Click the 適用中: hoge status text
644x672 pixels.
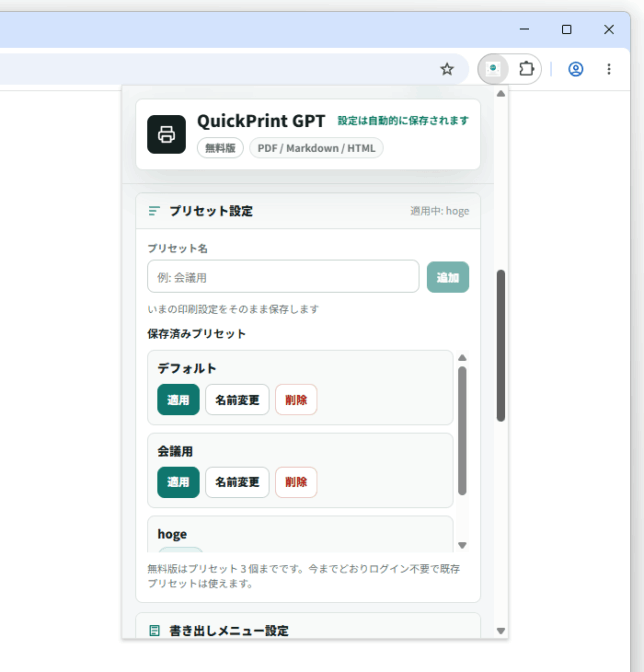[440, 211]
